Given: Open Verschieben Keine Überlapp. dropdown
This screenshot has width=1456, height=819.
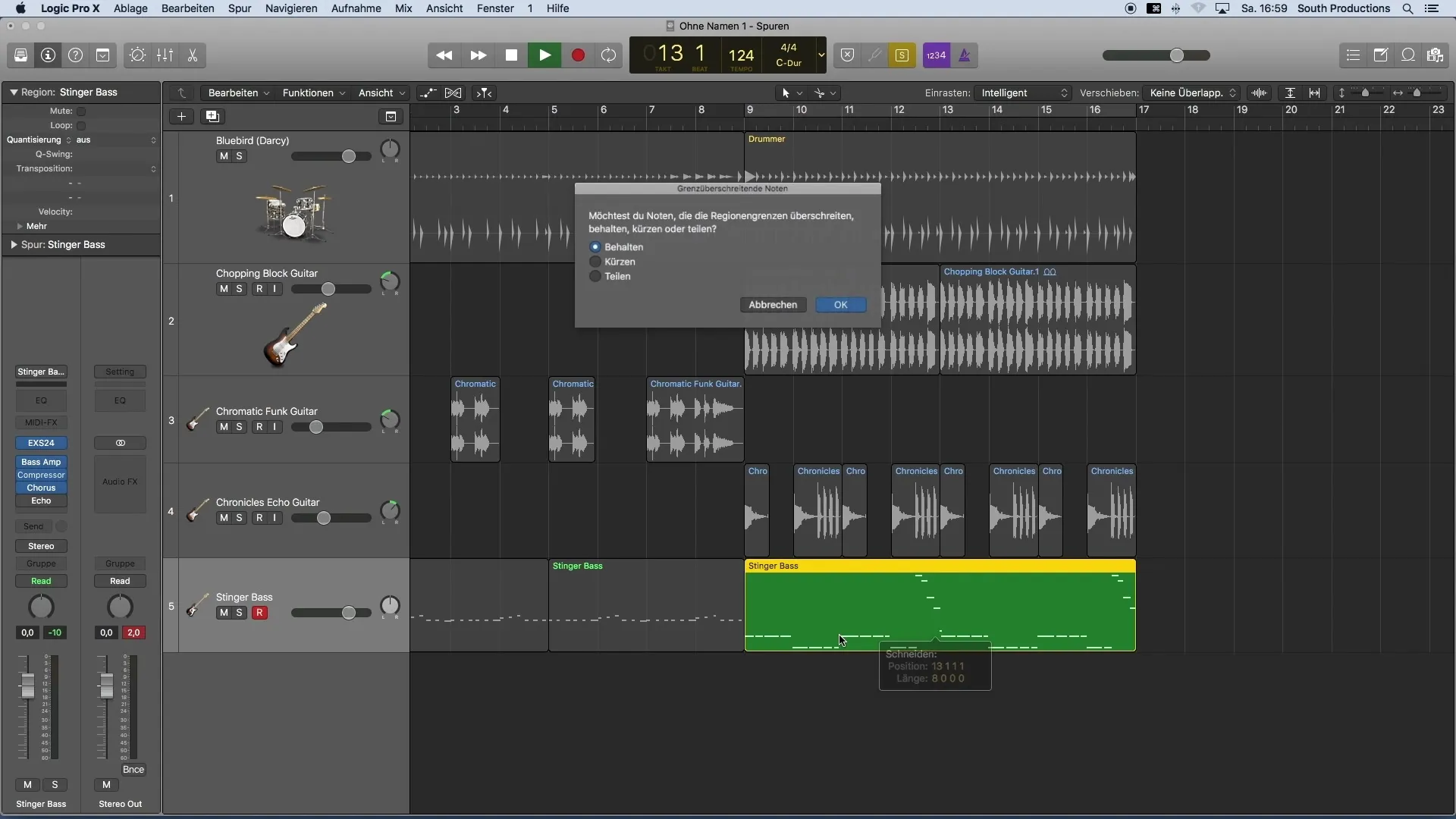Looking at the screenshot, I should (x=1192, y=93).
